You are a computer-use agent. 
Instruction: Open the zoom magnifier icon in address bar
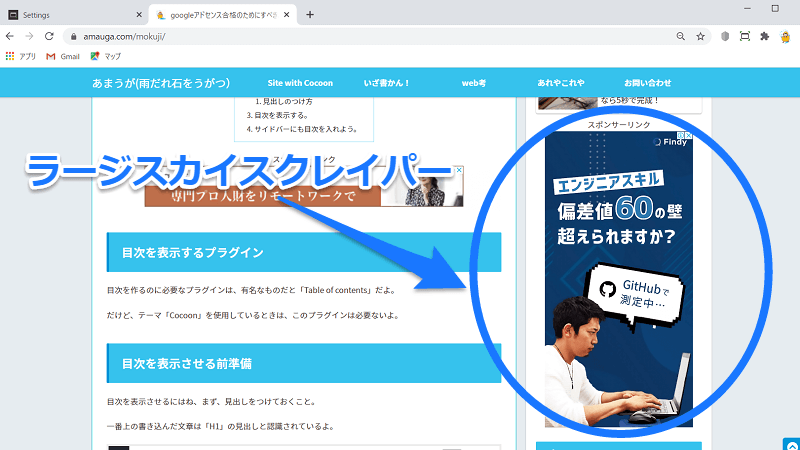click(x=681, y=36)
